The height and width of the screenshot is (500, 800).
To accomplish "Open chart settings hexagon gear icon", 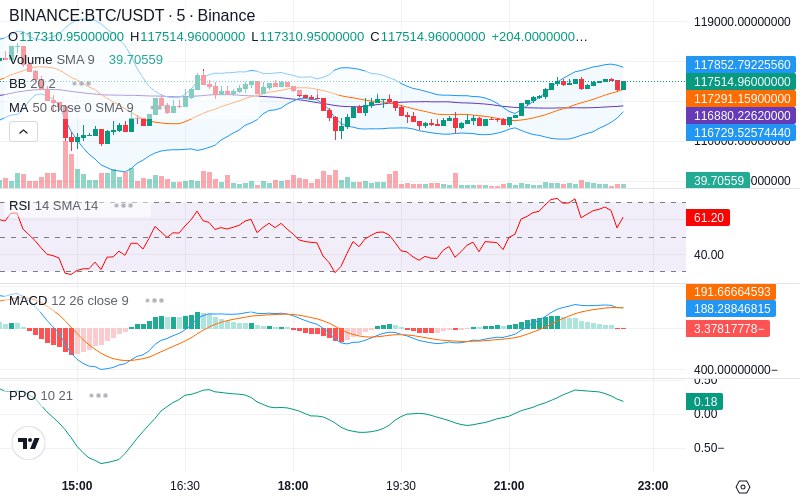I will click(743, 487).
